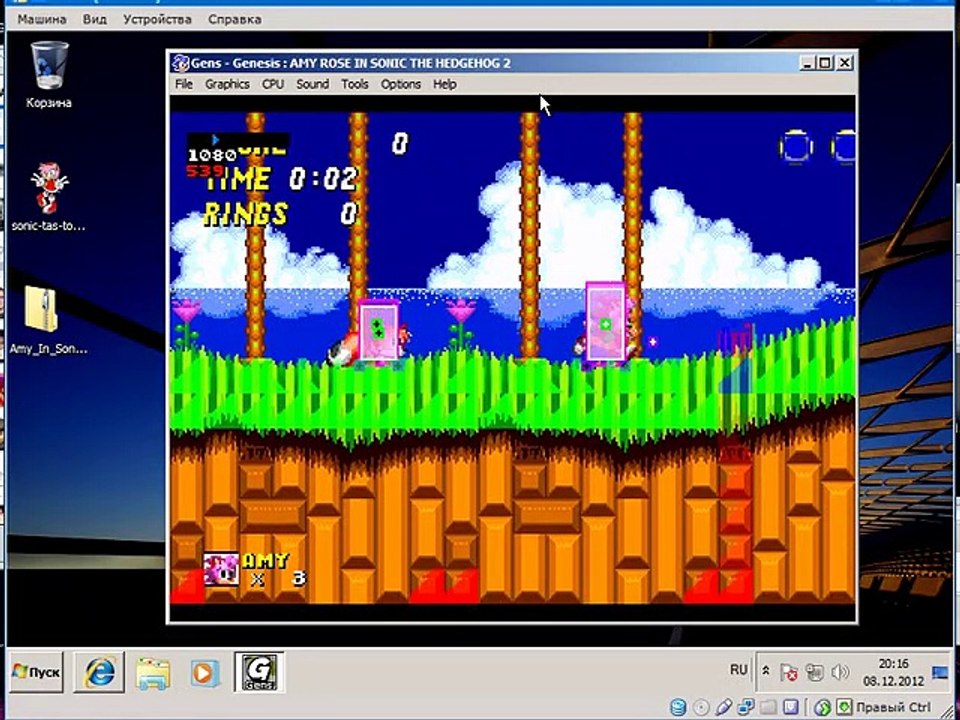Viewport: 960px width, 720px height.
Task: Click the RINGS counter in game
Action: pos(280,214)
